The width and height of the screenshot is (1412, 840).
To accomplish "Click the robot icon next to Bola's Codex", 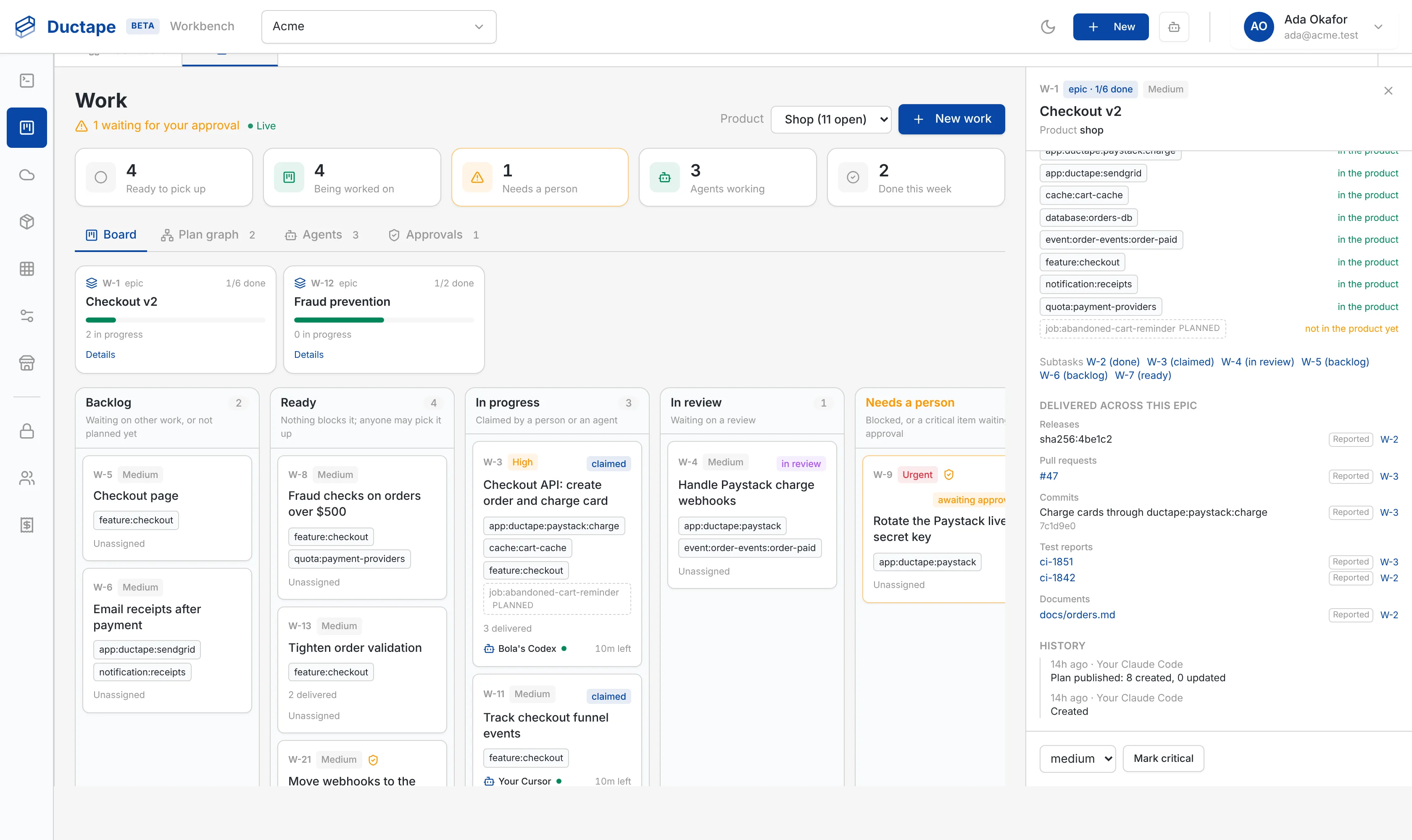I will [x=489, y=648].
